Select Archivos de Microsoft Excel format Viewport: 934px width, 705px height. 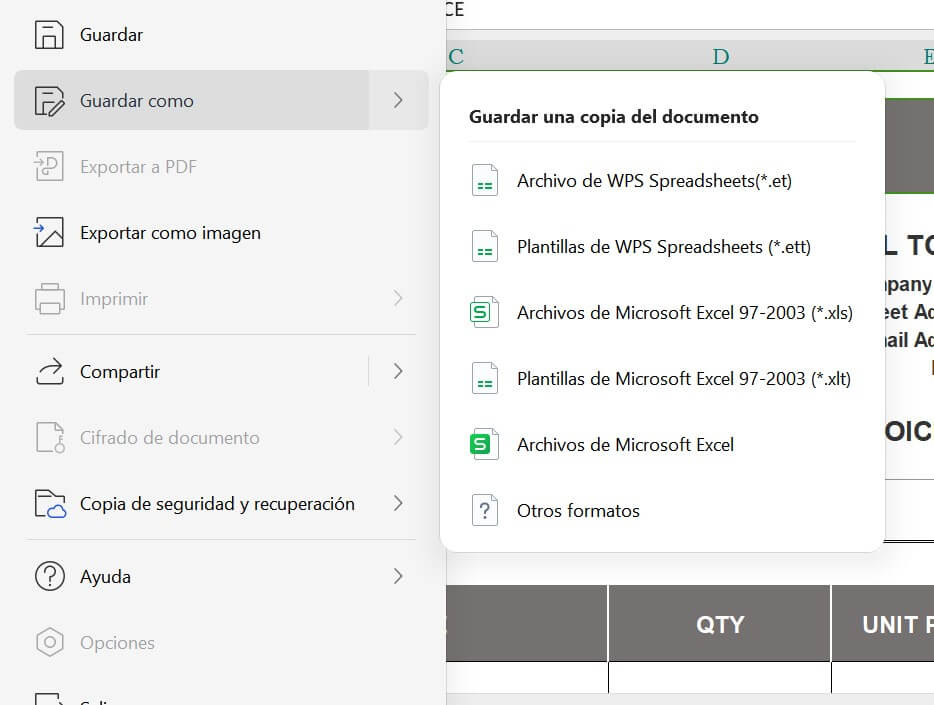(x=625, y=444)
